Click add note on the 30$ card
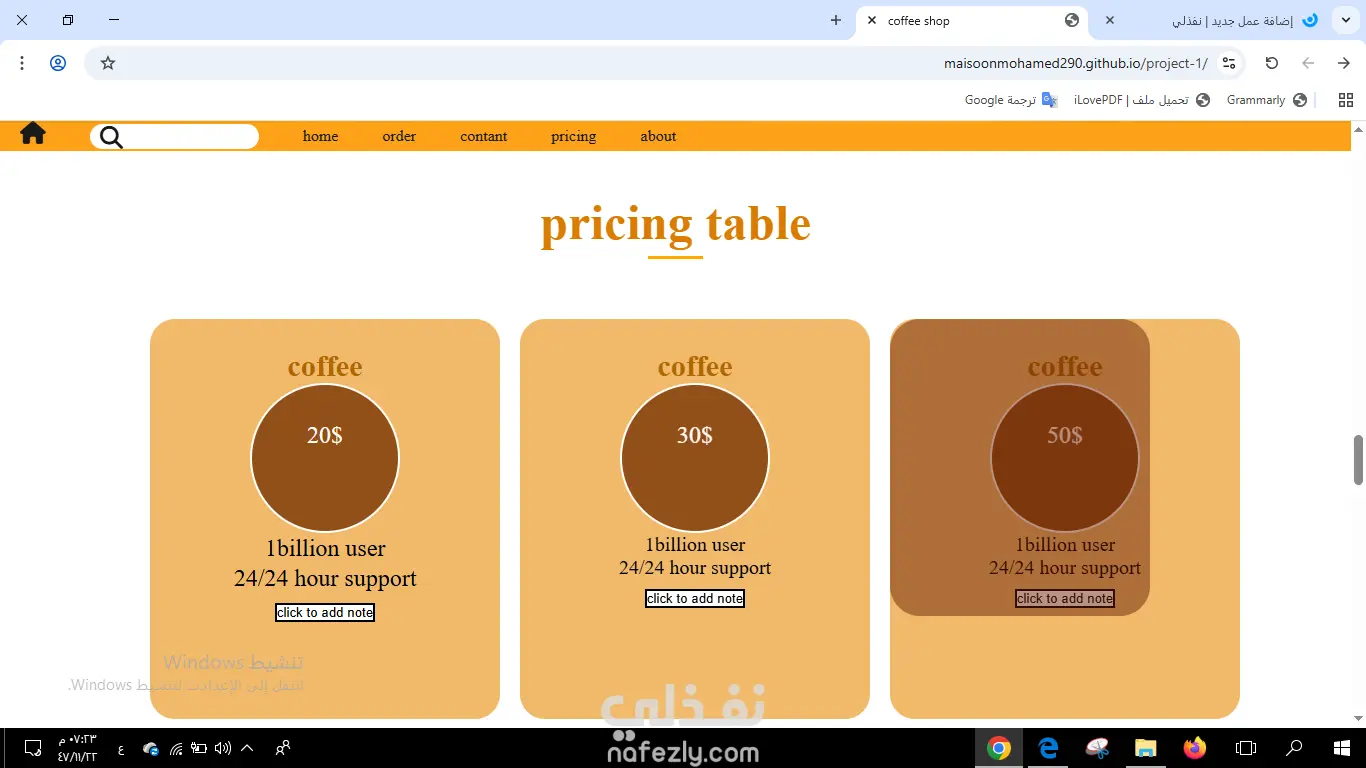This screenshot has height=768, width=1366. 695,598
